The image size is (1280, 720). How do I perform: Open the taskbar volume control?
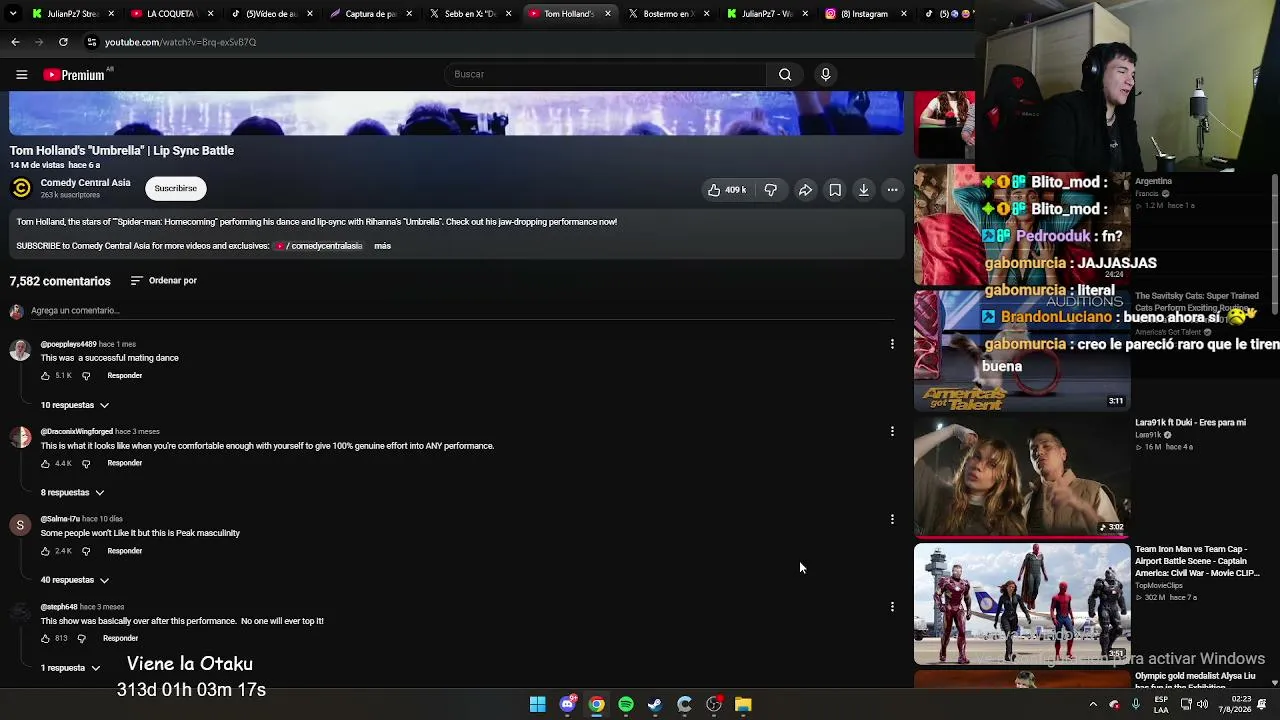1203,705
